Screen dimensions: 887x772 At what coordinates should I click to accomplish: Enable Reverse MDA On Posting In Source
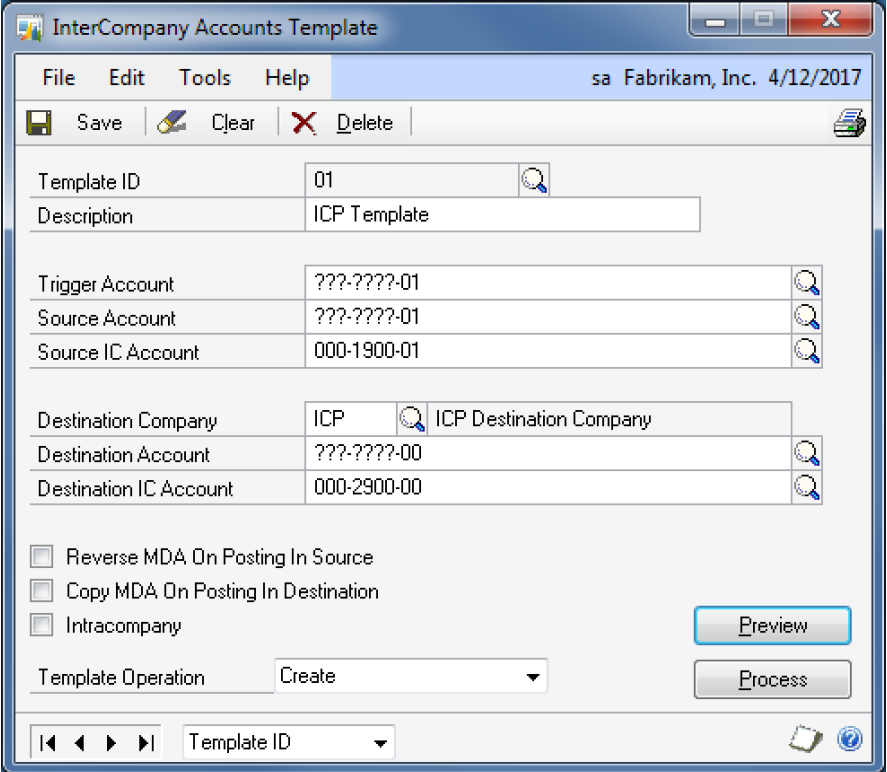coord(42,557)
